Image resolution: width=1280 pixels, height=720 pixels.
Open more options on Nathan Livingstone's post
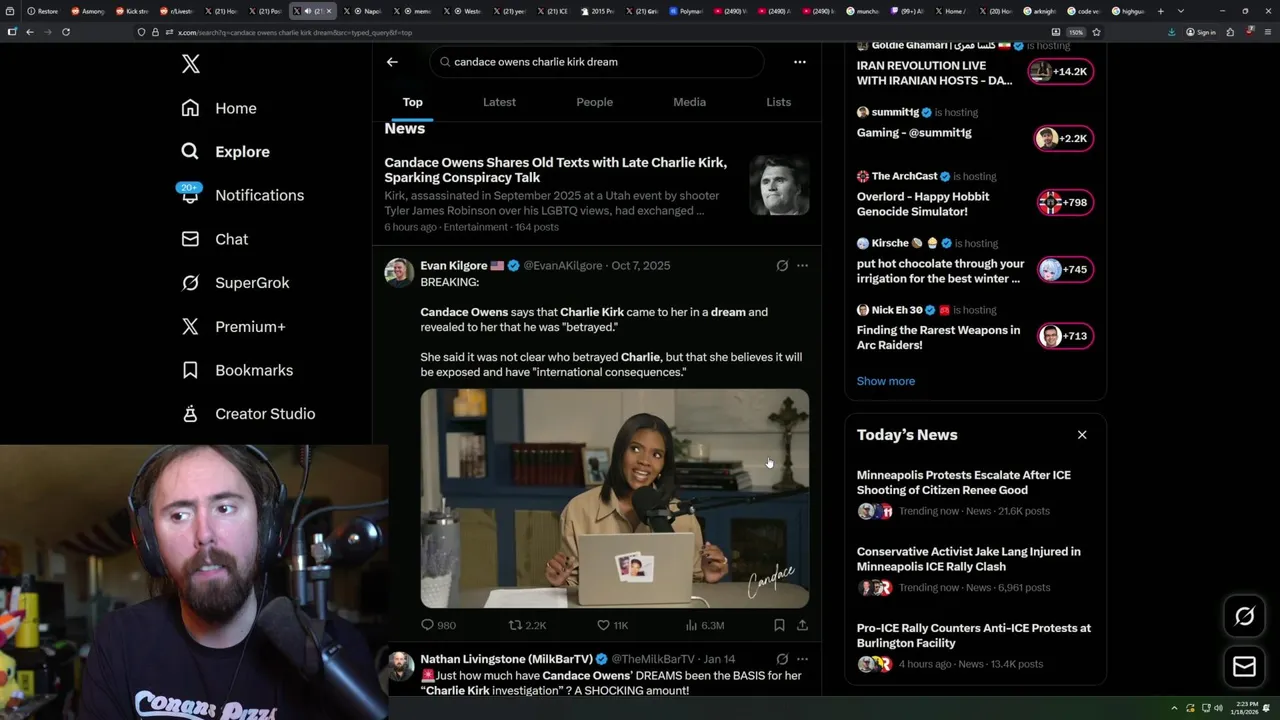tap(802, 659)
